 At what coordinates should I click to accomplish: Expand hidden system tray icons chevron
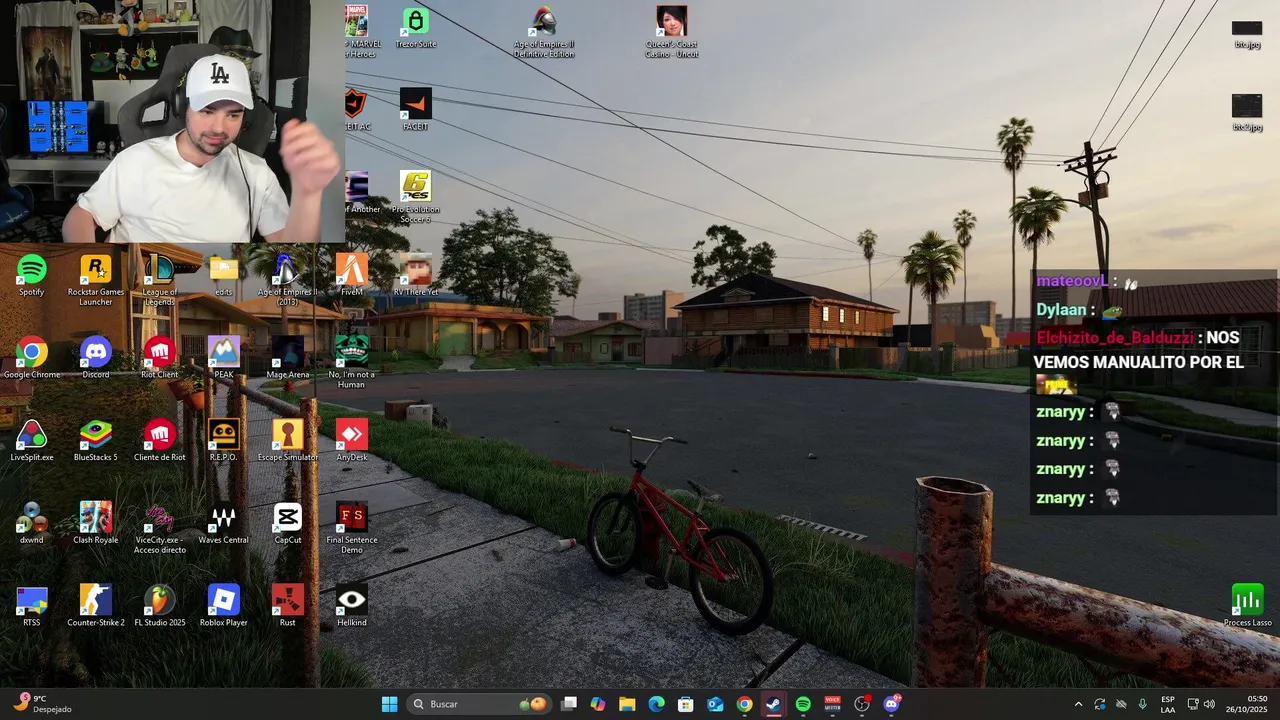[x=1078, y=704]
